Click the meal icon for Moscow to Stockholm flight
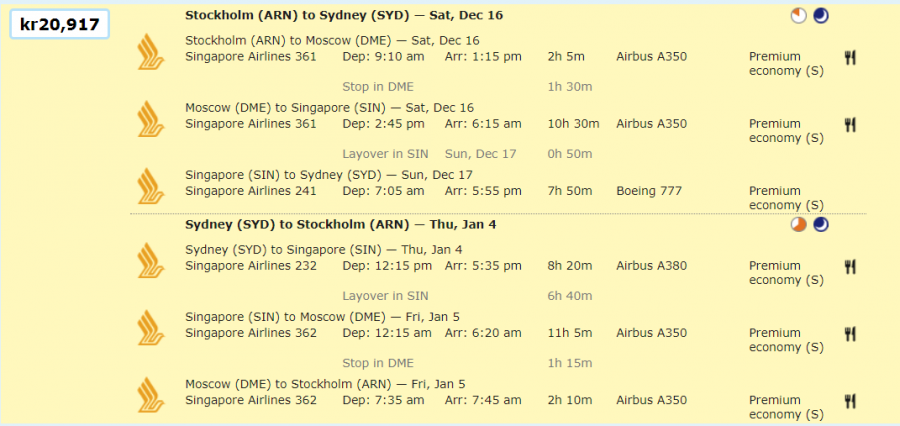The image size is (900, 426). pos(851,400)
